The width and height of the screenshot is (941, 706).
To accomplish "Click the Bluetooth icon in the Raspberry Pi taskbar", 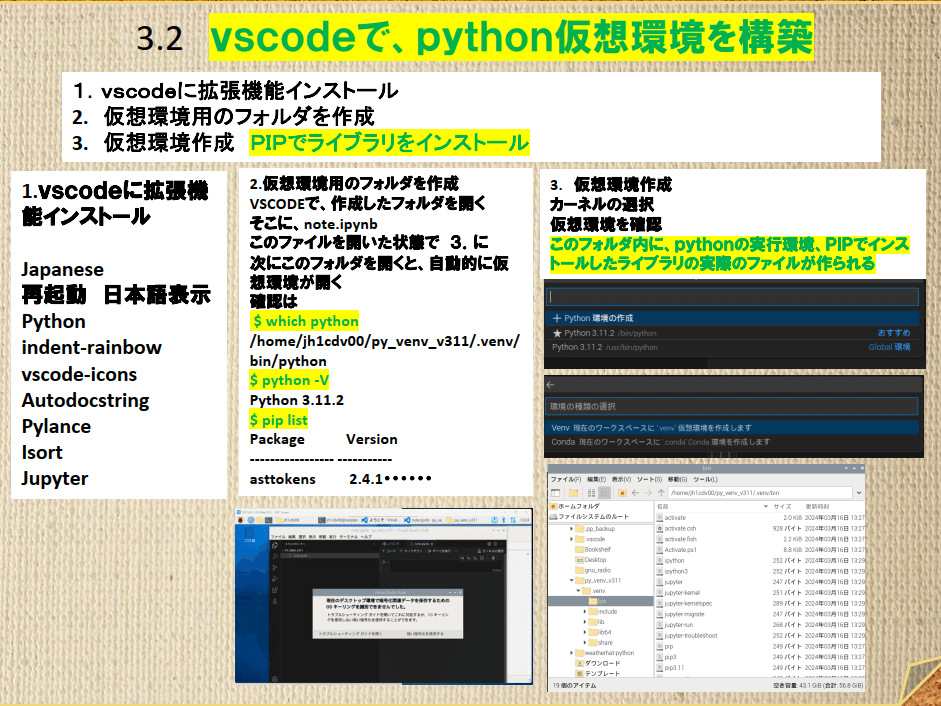I will point(504,520).
